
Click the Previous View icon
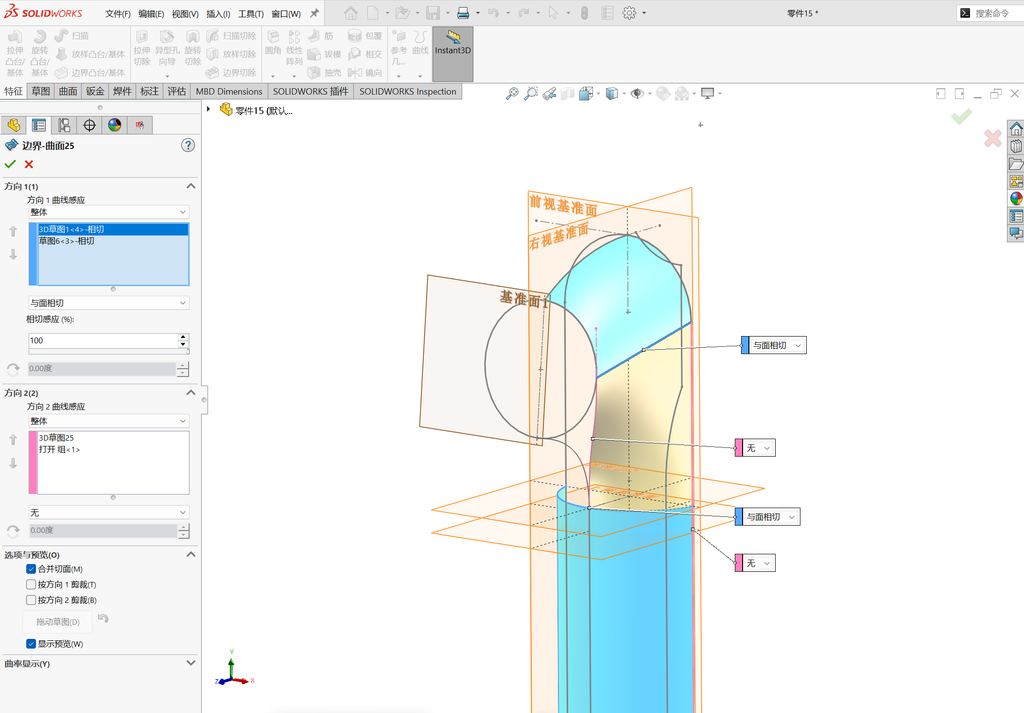pyautogui.click(x=549, y=93)
